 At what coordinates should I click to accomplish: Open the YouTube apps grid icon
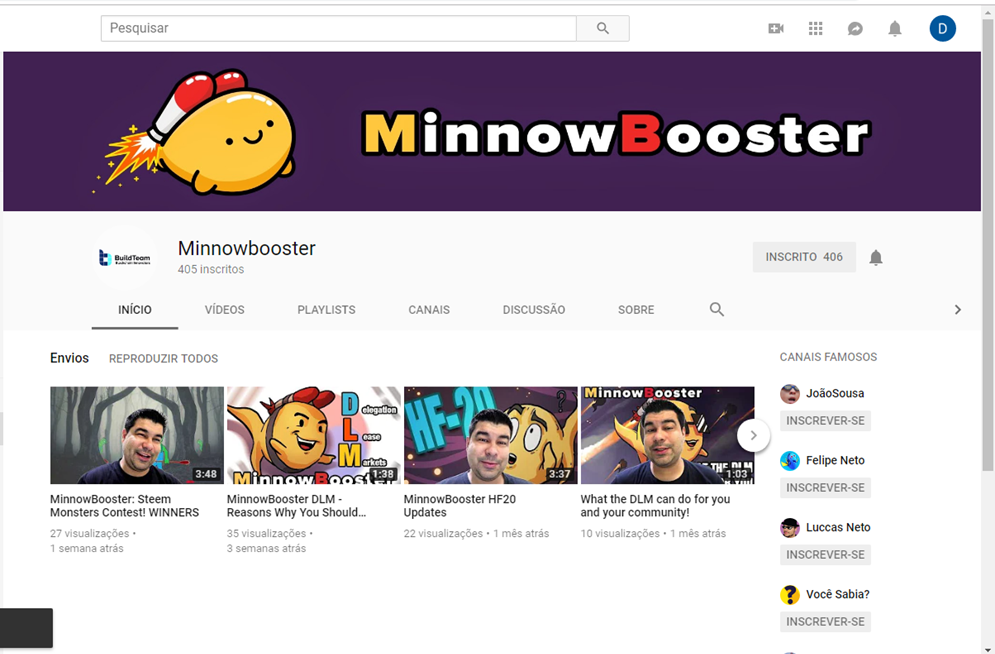pyautogui.click(x=815, y=29)
